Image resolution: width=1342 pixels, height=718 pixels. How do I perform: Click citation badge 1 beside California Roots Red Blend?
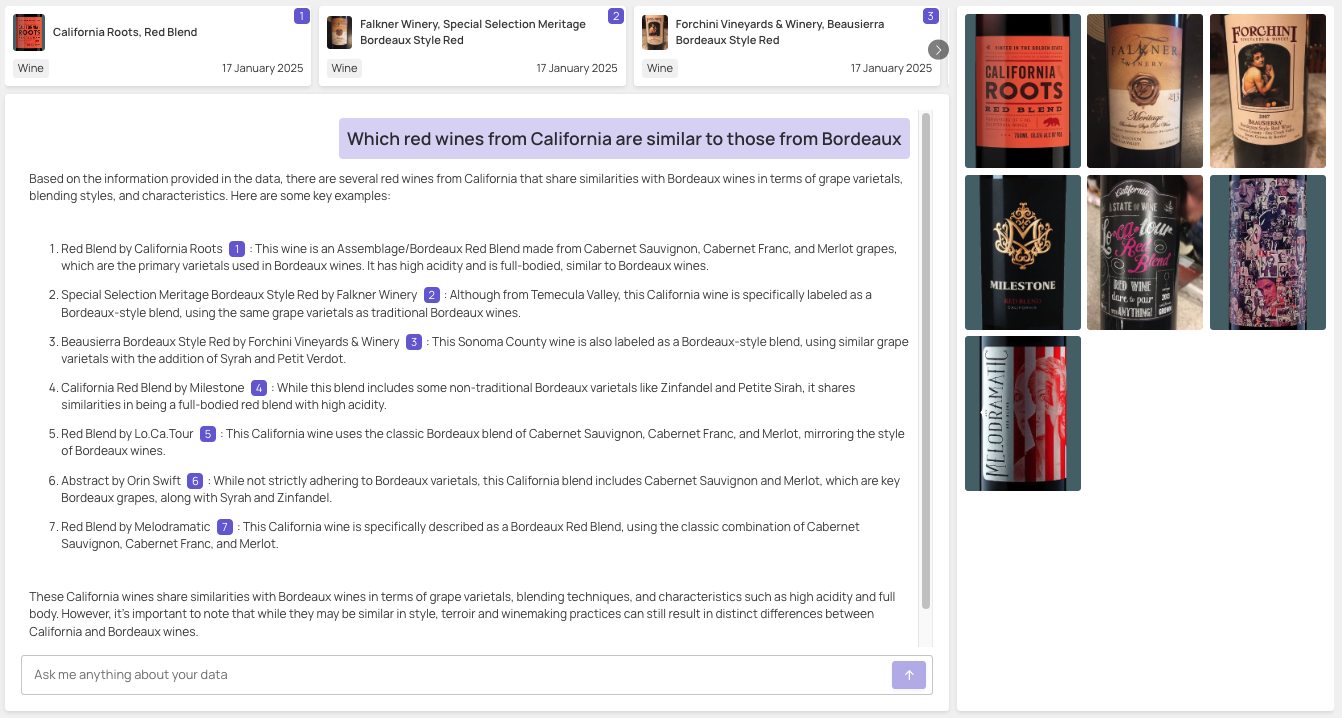coord(237,248)
